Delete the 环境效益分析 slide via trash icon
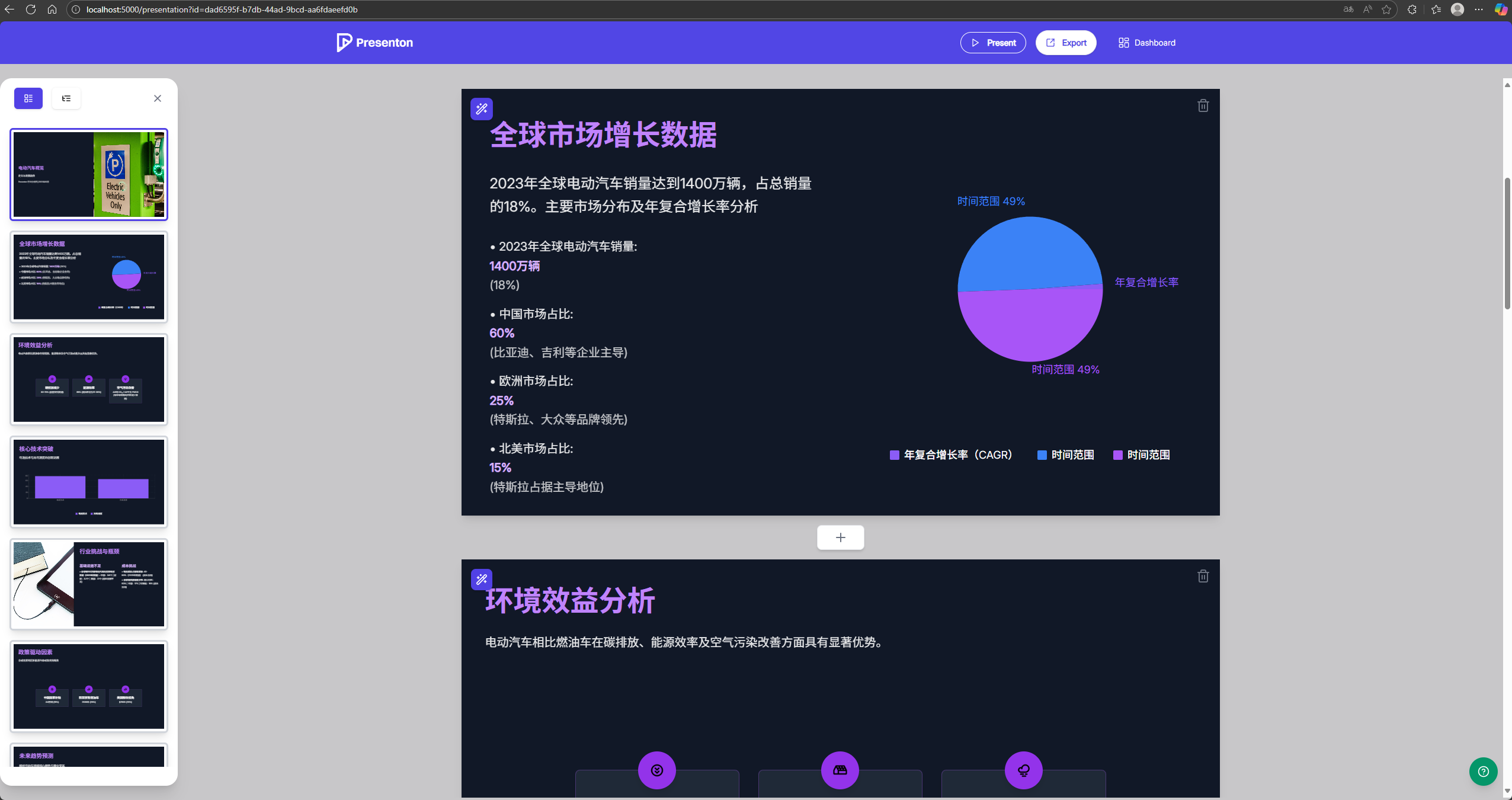Viewport: 1512px width, 800px height. (1203, 575)
